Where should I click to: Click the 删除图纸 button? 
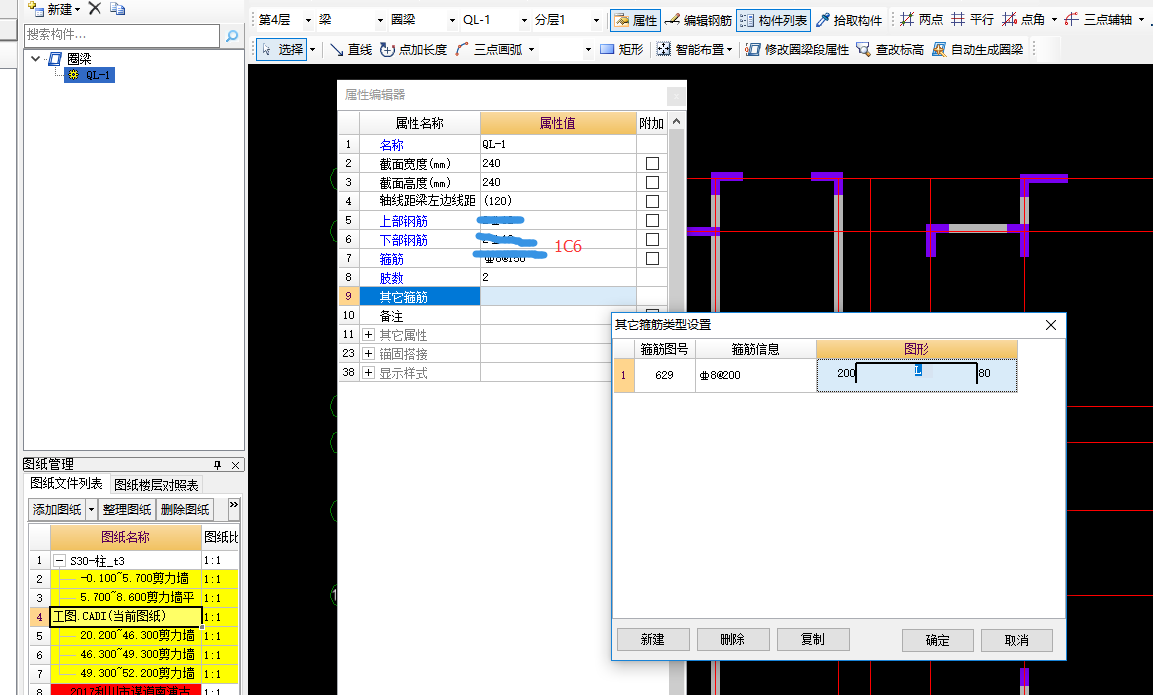pos(185,510)
